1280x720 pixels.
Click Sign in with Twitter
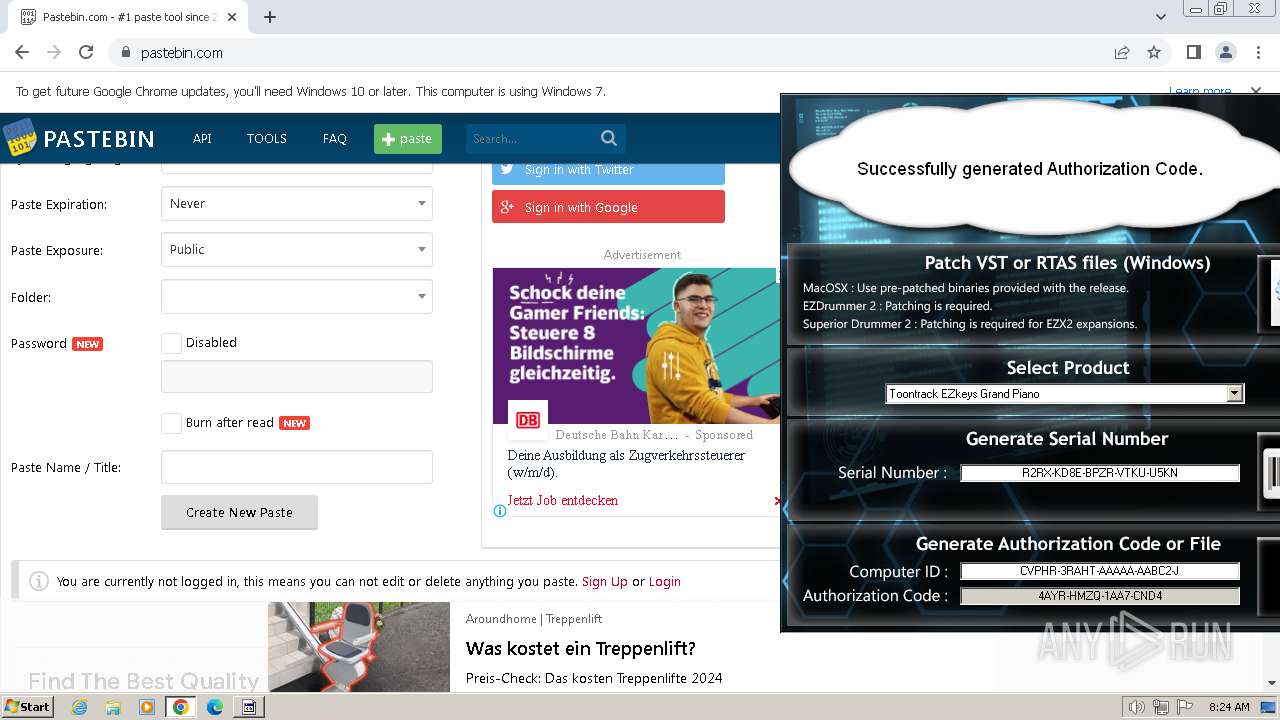coord(608,170)
